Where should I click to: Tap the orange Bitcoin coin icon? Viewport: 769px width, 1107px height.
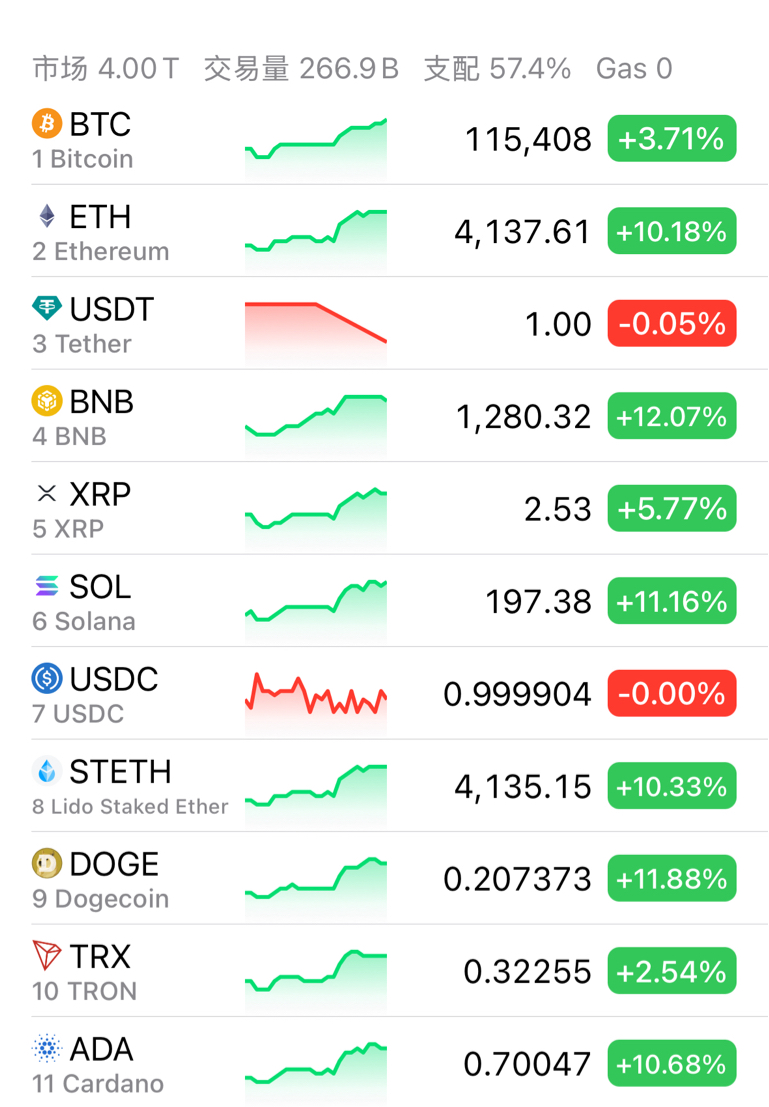[x=47, y=124]
